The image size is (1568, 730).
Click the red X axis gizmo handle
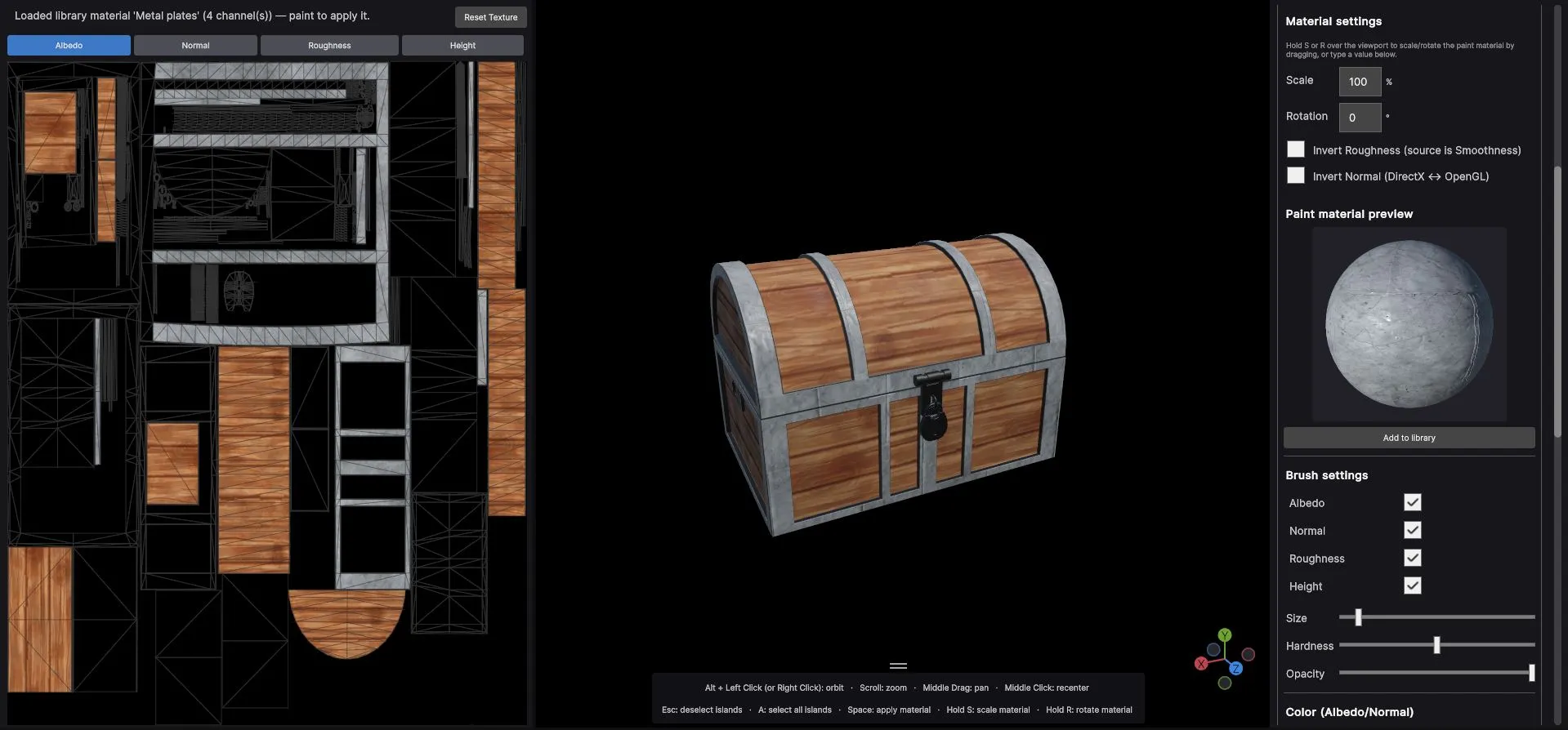[1201, 664]
